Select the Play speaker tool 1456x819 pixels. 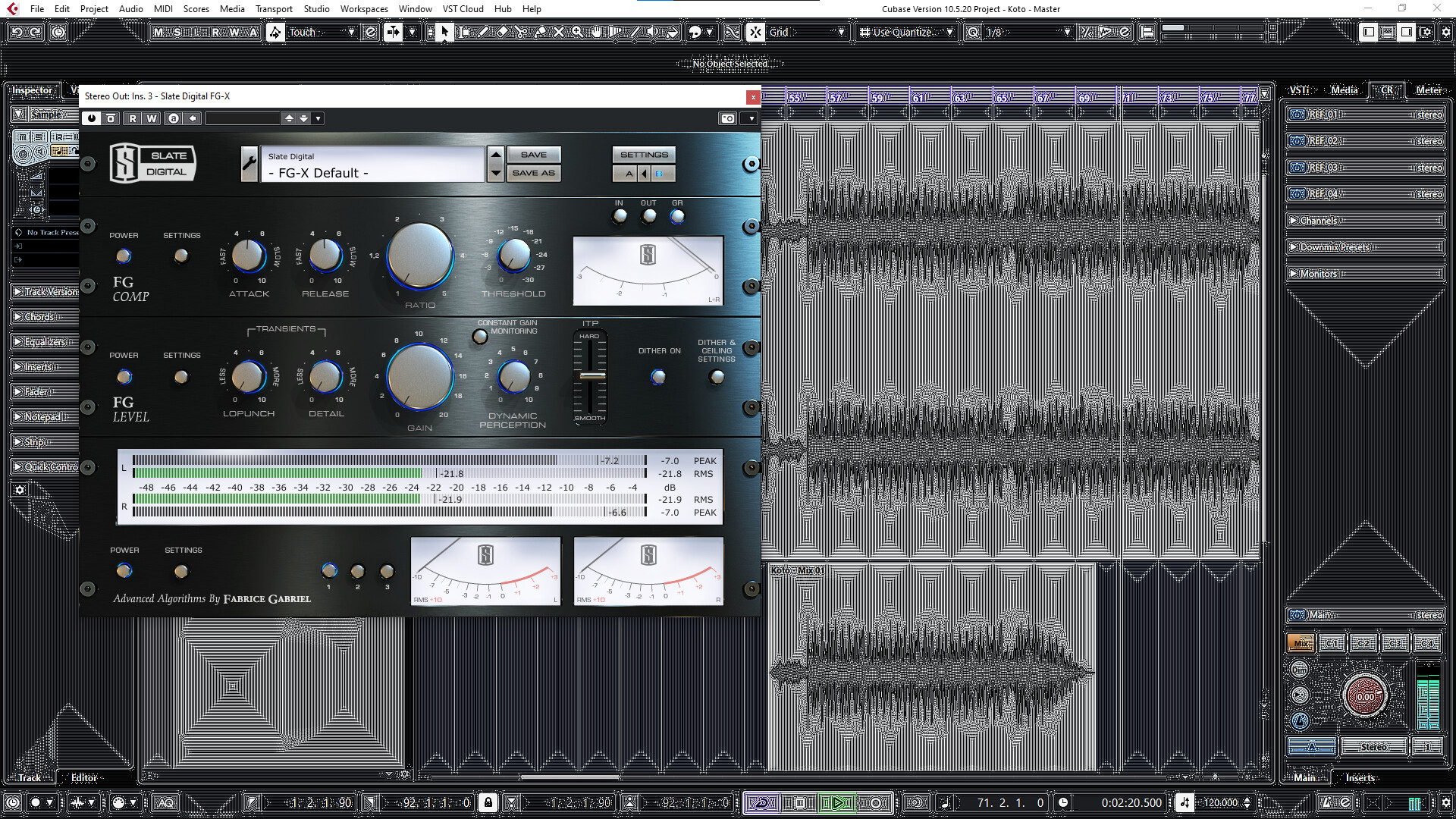point(653,32)
